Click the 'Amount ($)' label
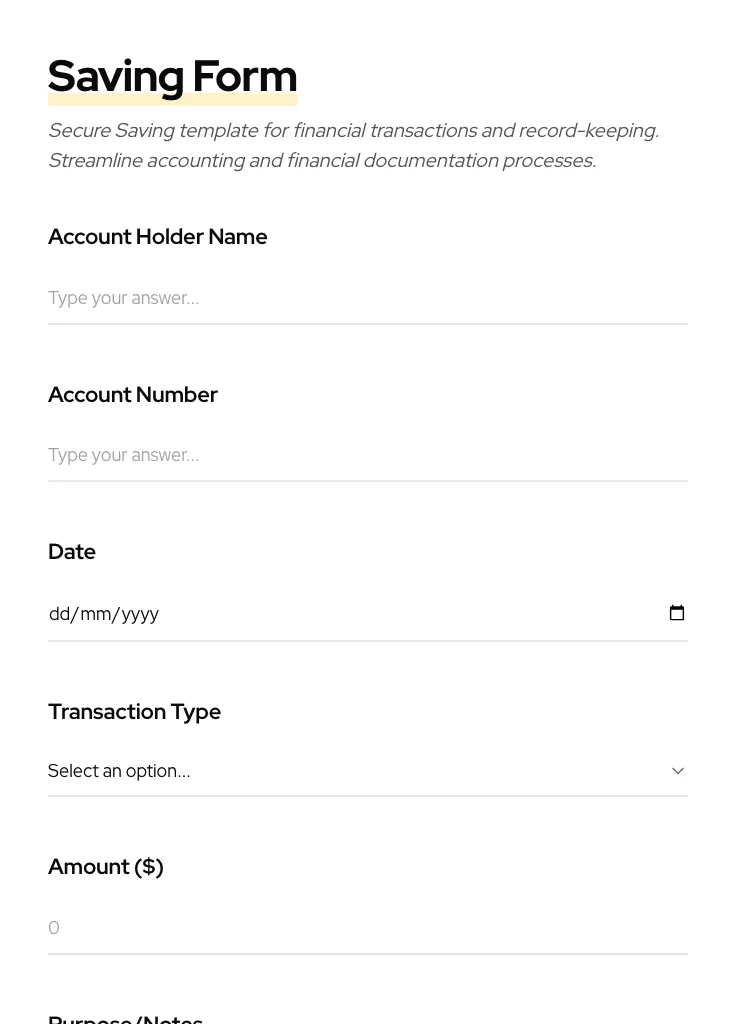 pos(106,867)
